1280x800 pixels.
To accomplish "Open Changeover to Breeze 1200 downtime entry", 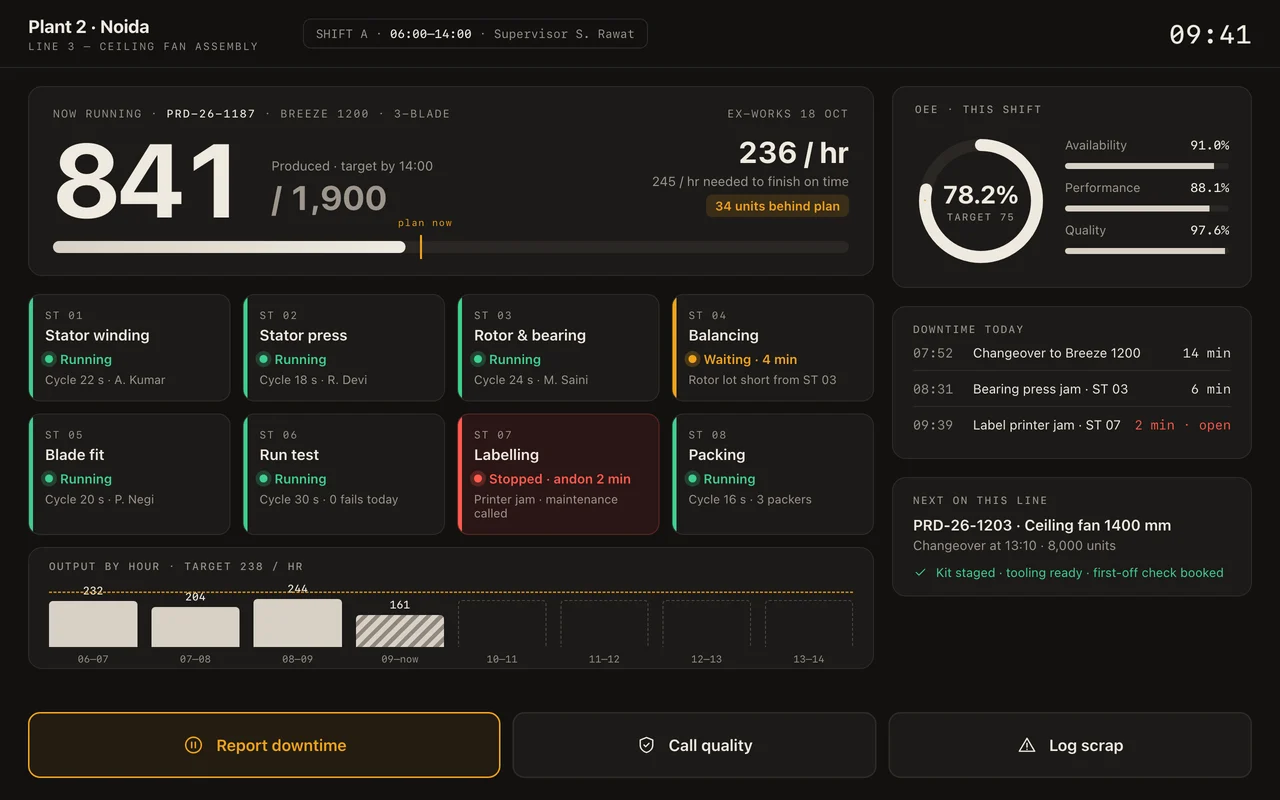I will tap(1072, 353).
